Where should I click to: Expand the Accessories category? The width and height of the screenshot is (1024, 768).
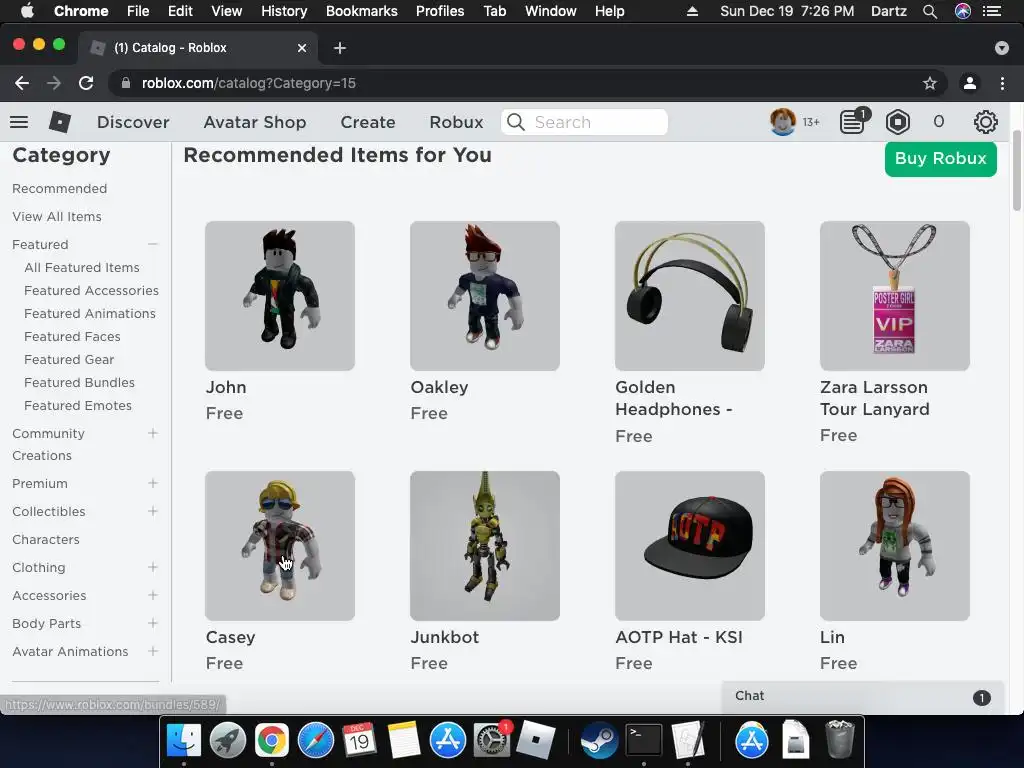pyautogui.click(x=153, y=595)
